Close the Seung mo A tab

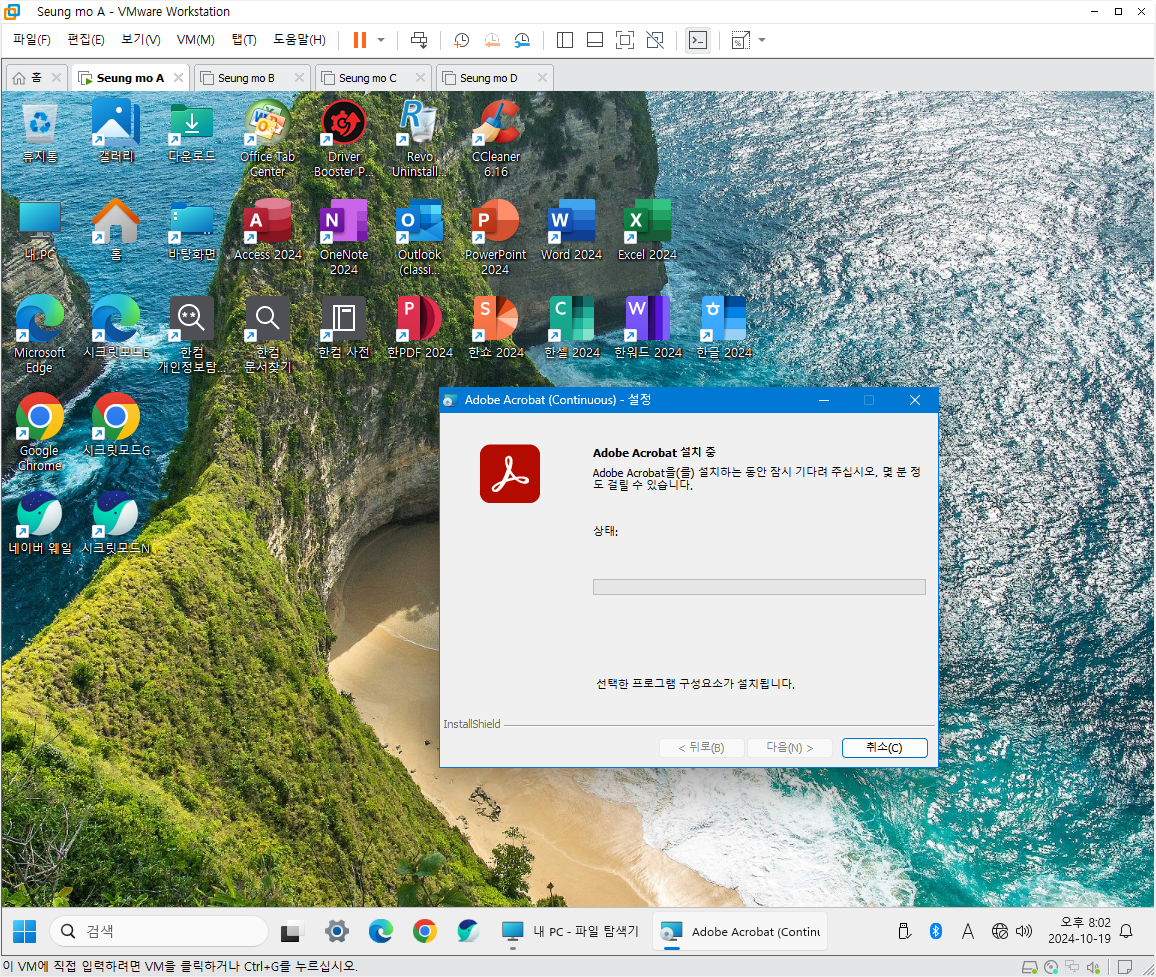click(178, 77)
